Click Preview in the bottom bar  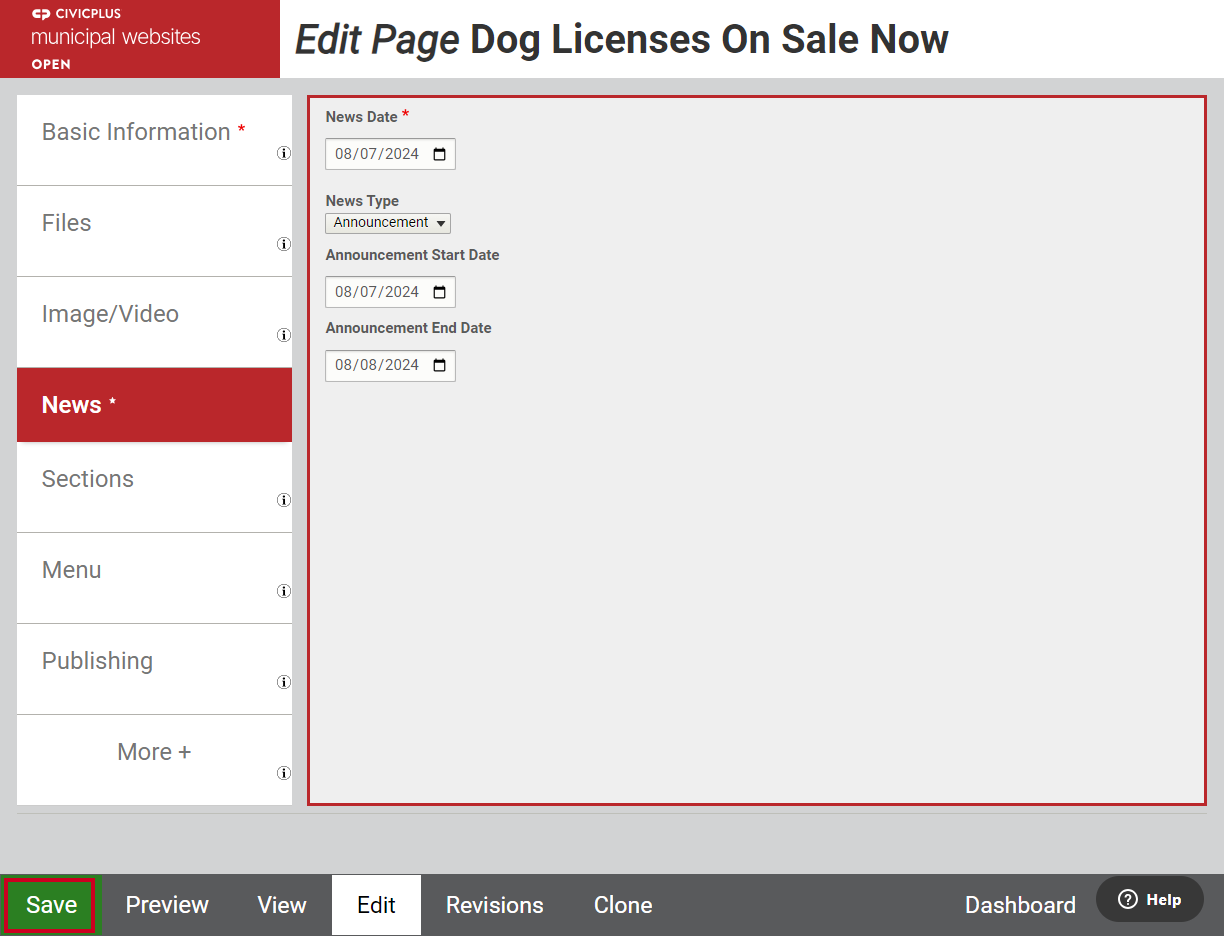167,905
